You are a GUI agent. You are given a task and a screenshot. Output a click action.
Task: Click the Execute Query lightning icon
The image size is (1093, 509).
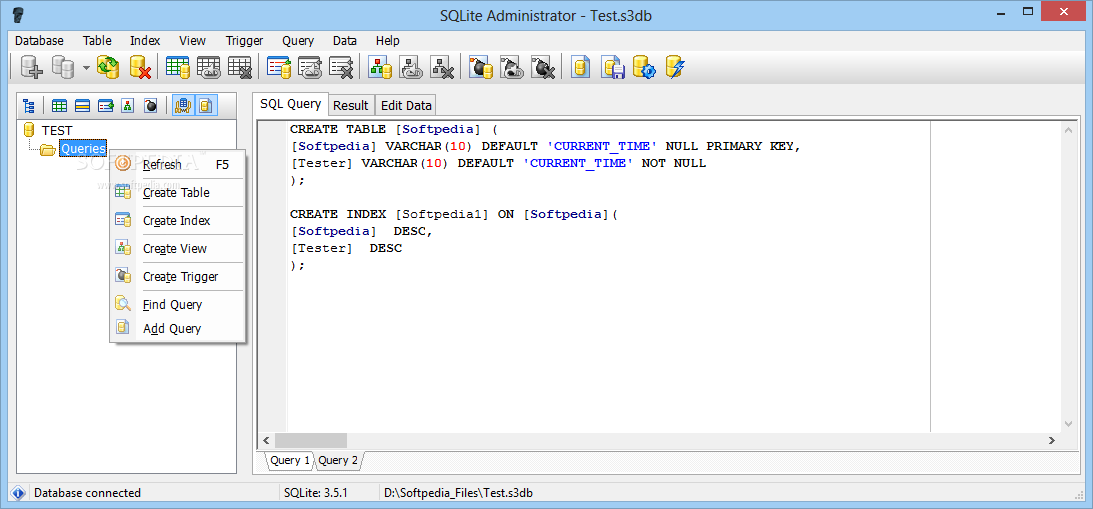(675, 67)
